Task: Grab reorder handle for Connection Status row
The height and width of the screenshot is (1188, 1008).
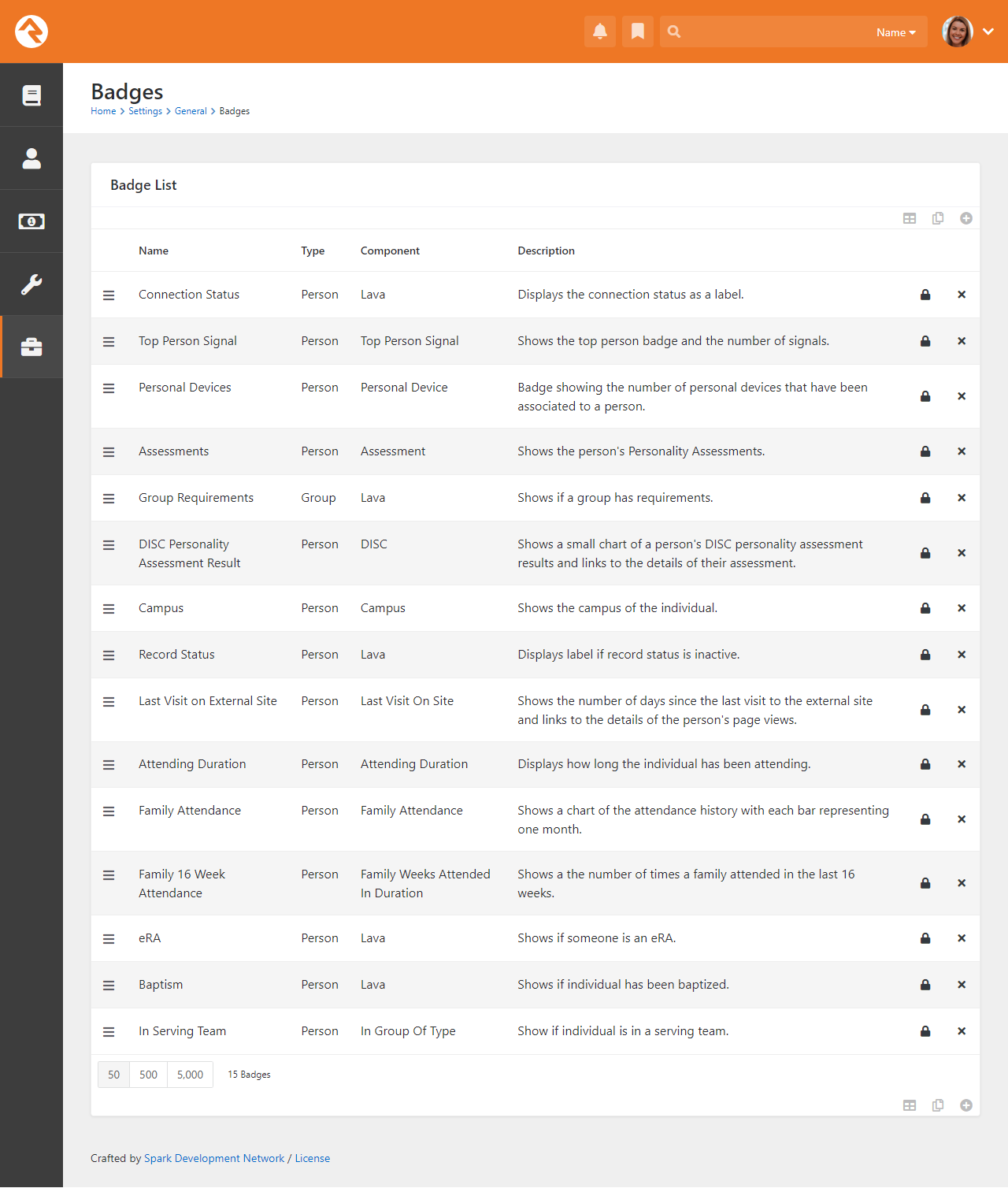Action: 109,295
